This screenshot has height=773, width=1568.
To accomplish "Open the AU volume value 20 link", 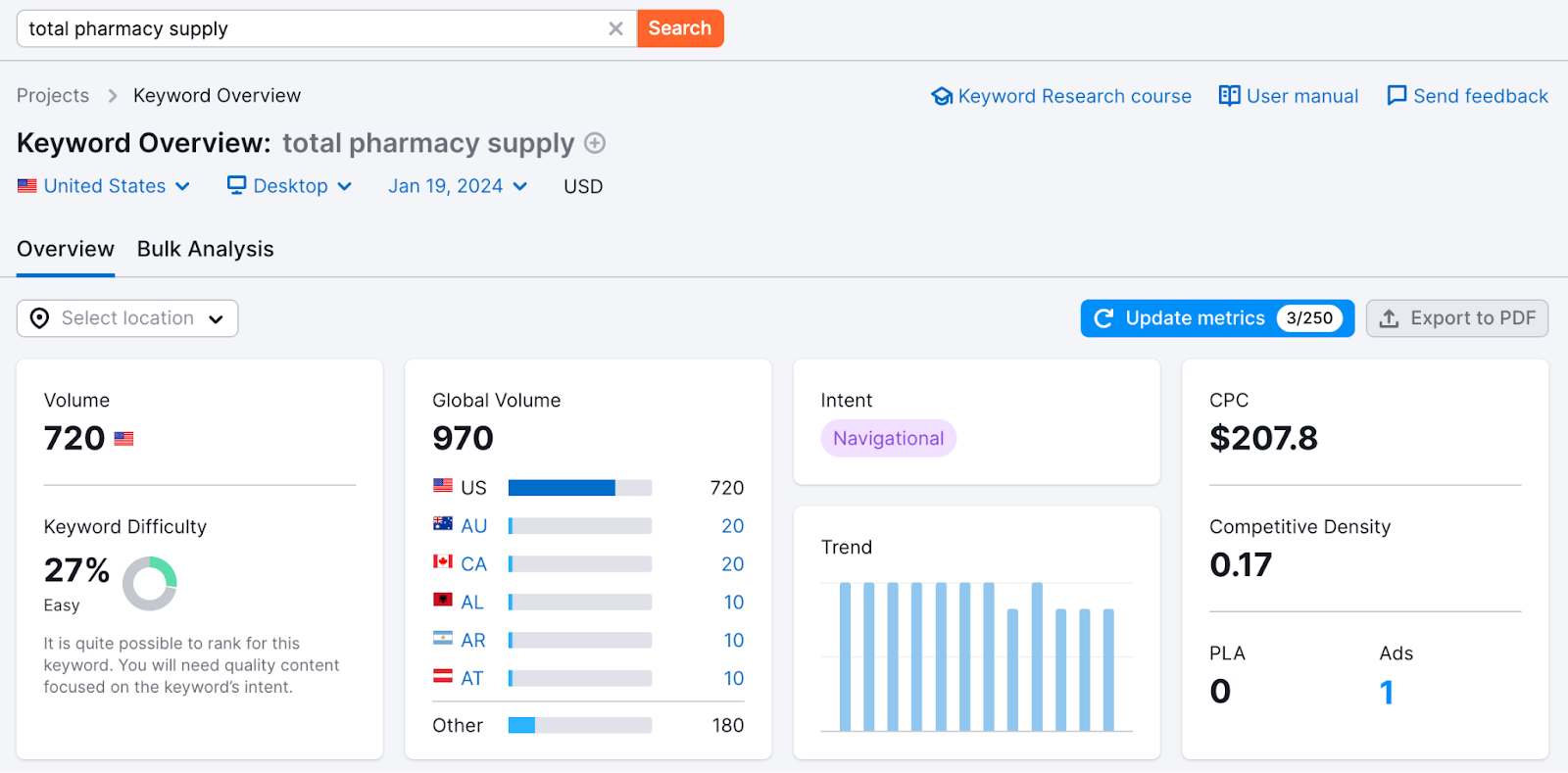I will [x=732, y=526].
